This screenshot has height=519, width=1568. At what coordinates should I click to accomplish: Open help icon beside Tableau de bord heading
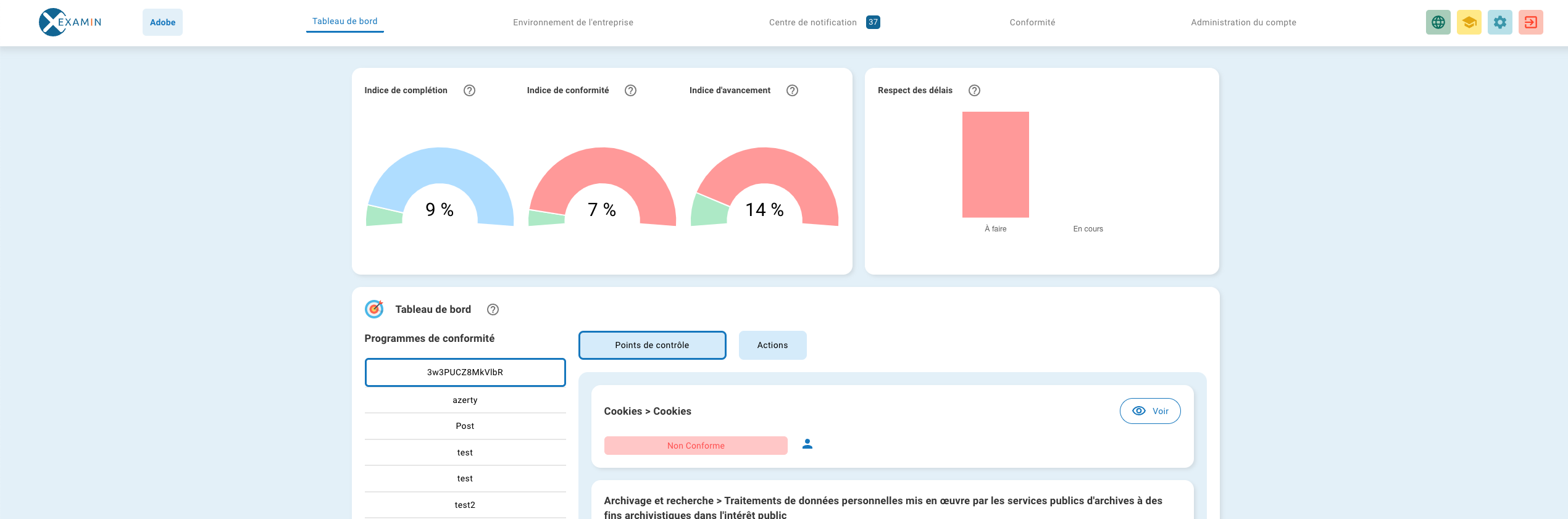coord(493,310)
